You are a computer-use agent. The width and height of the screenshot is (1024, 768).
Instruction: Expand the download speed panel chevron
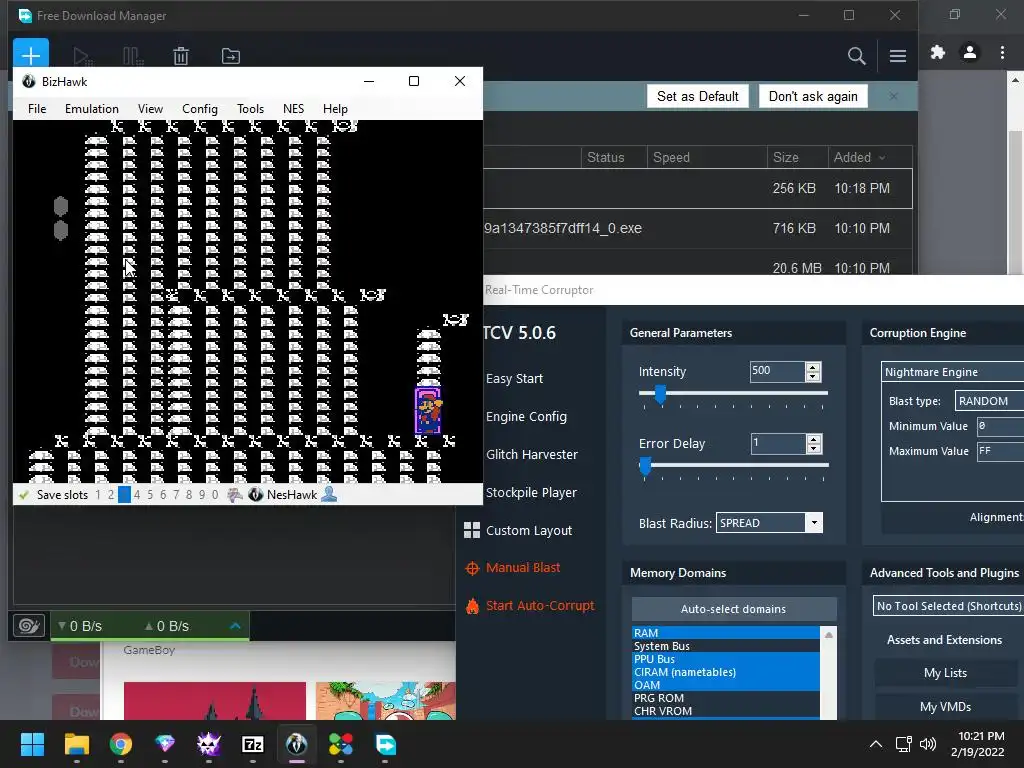[x=236, y=626]
